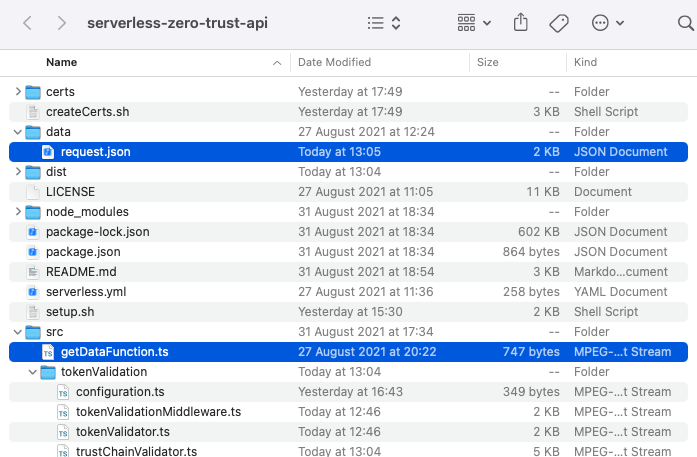Screen dimensions: 697x457
Task: Click the Markdo...cument kind value
Action: pos(621,272)
